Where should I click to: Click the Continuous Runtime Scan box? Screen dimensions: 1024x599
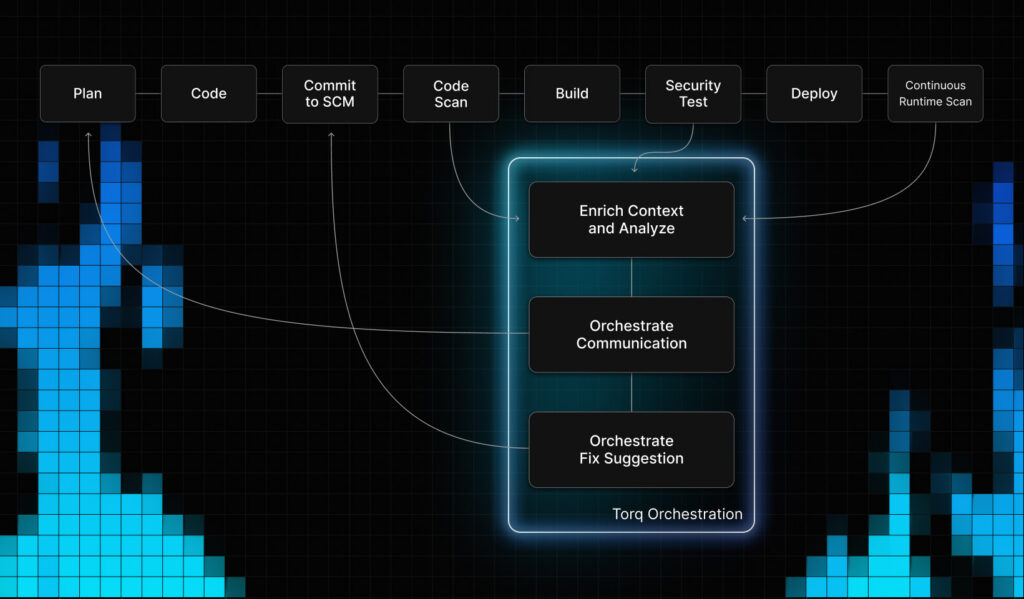(x=935, y=93)
